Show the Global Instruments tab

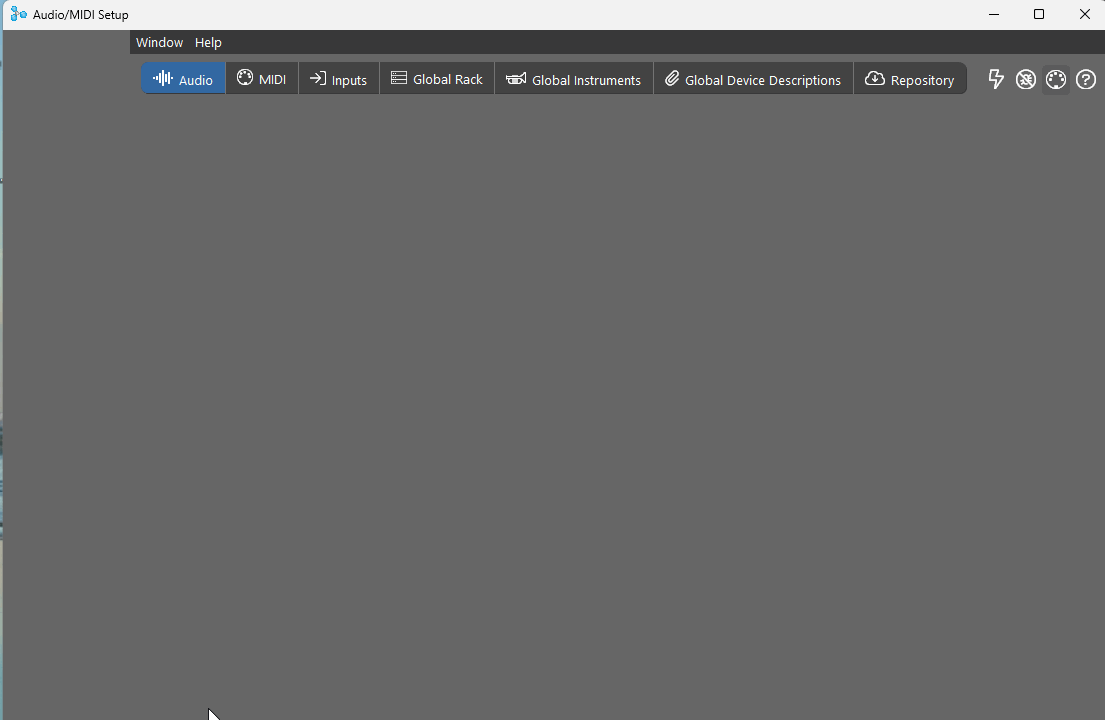tap(574, 79)
